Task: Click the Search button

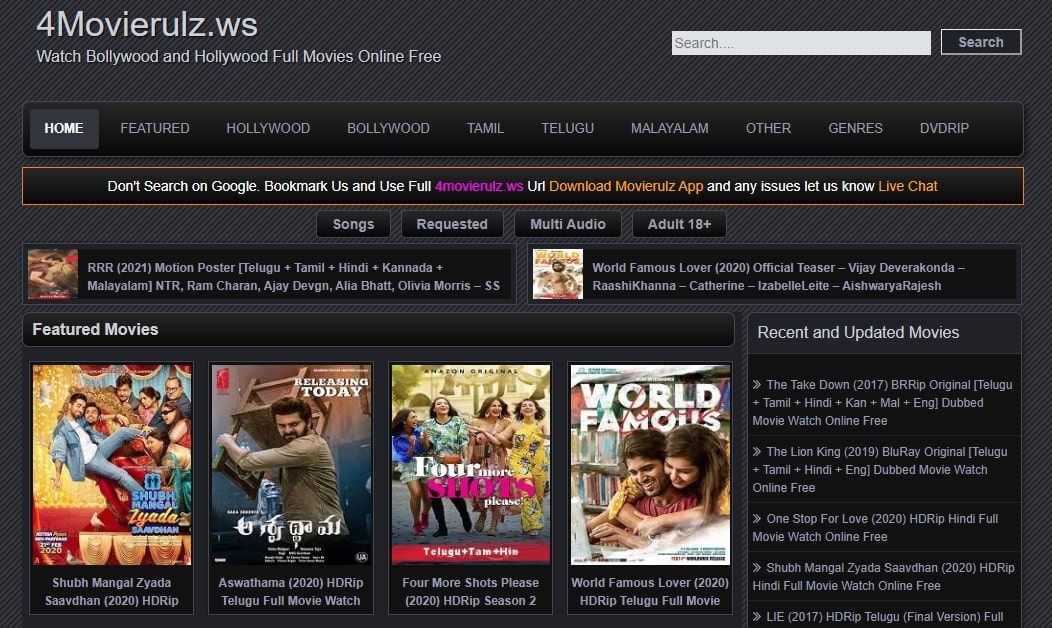Action: coord(981,42)
